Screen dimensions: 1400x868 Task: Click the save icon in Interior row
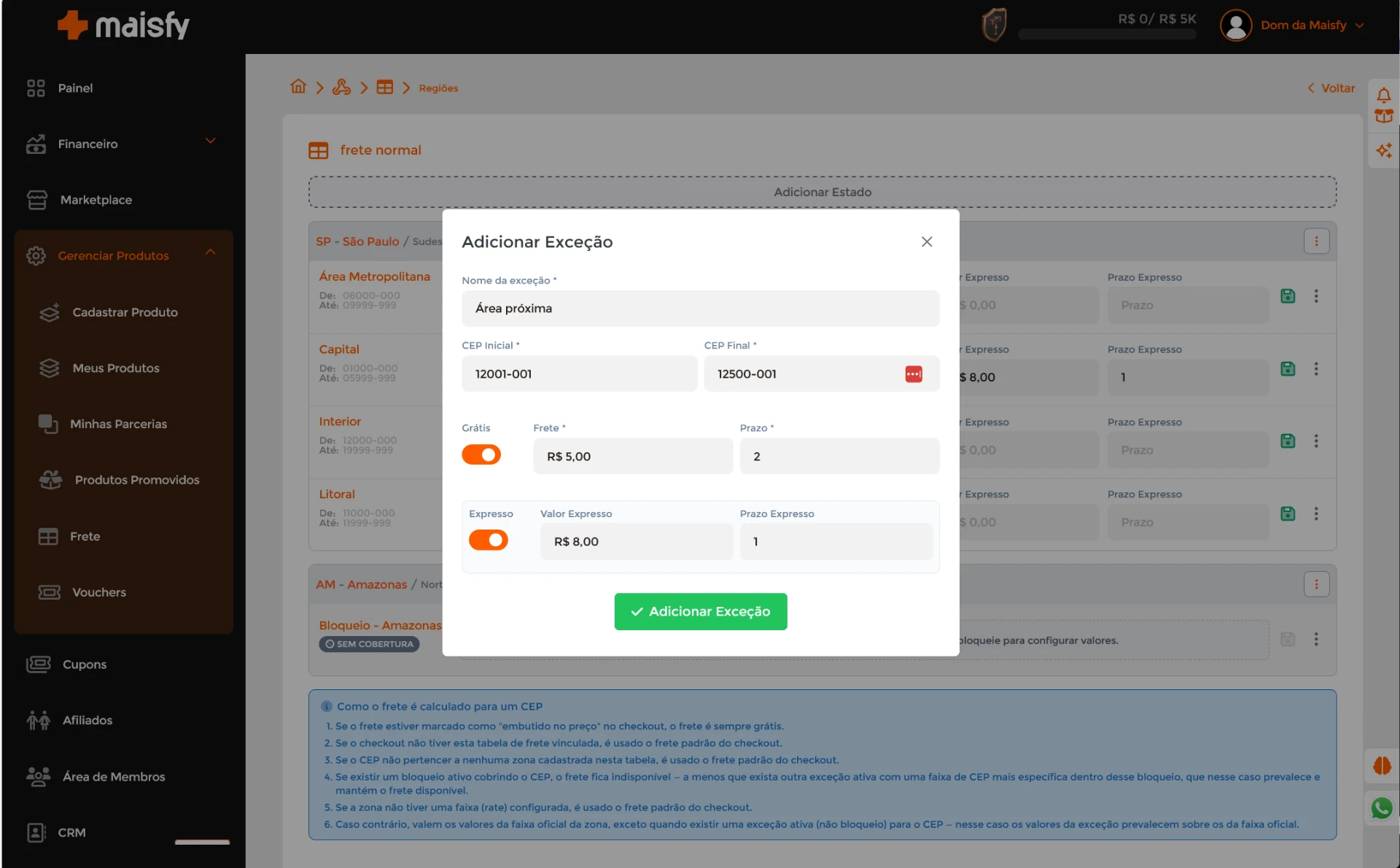click(1288, 441)
